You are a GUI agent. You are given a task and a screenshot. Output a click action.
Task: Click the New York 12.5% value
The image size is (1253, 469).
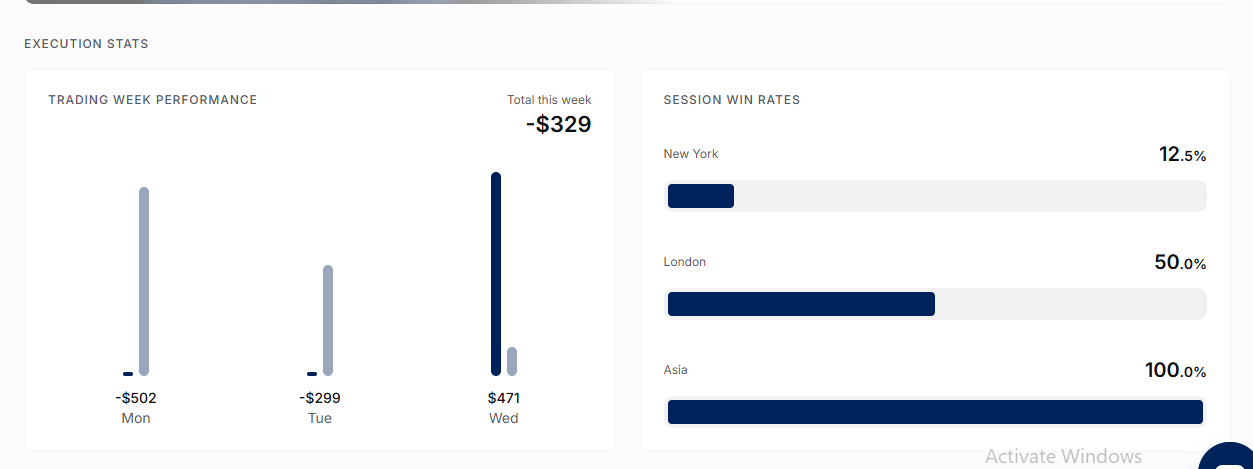1183,155
